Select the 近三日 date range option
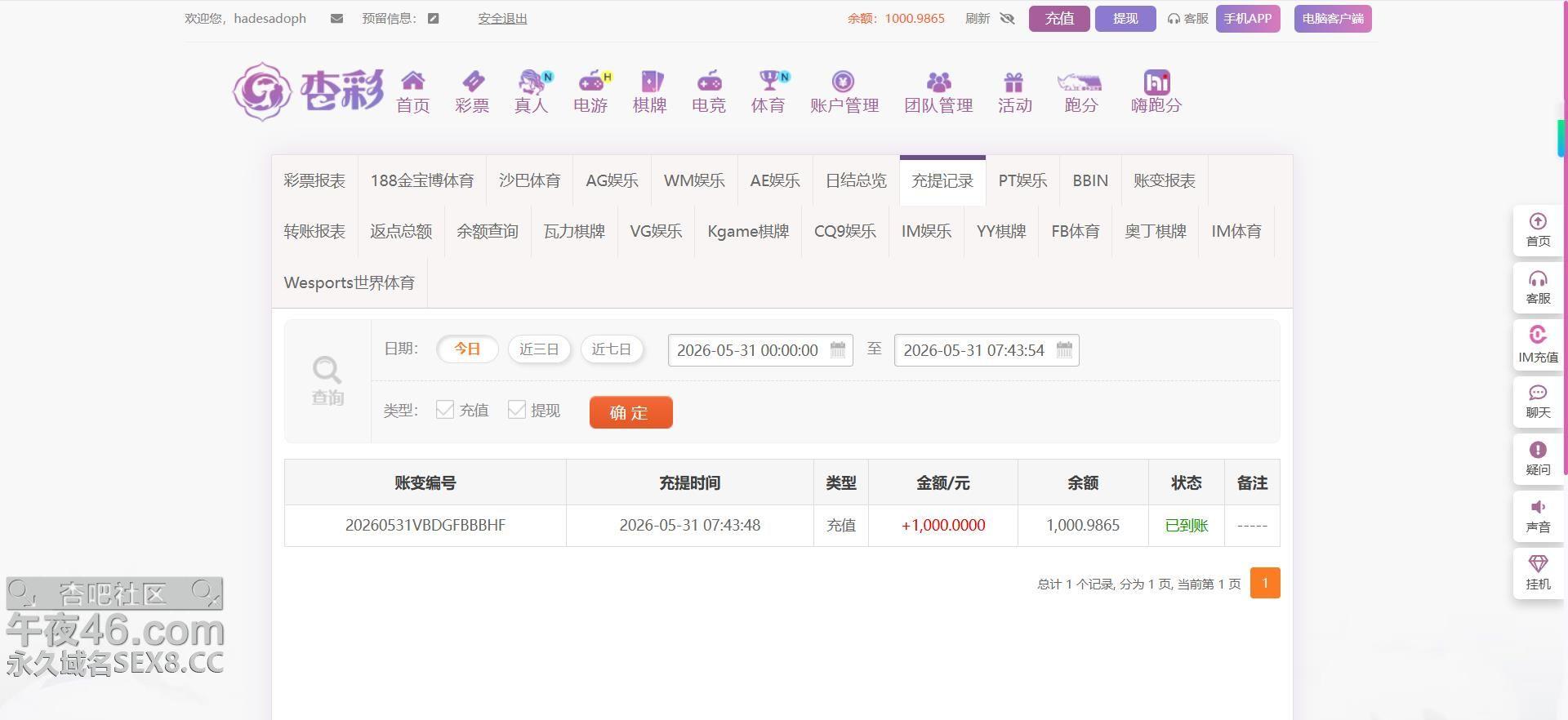1568x720 pixels. pos(539,349)
